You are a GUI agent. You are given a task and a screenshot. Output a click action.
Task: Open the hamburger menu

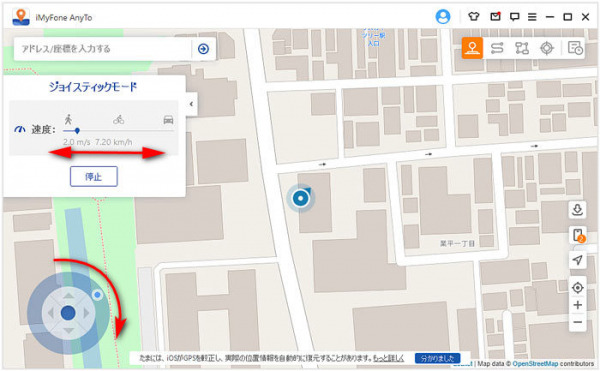point(532,17)
